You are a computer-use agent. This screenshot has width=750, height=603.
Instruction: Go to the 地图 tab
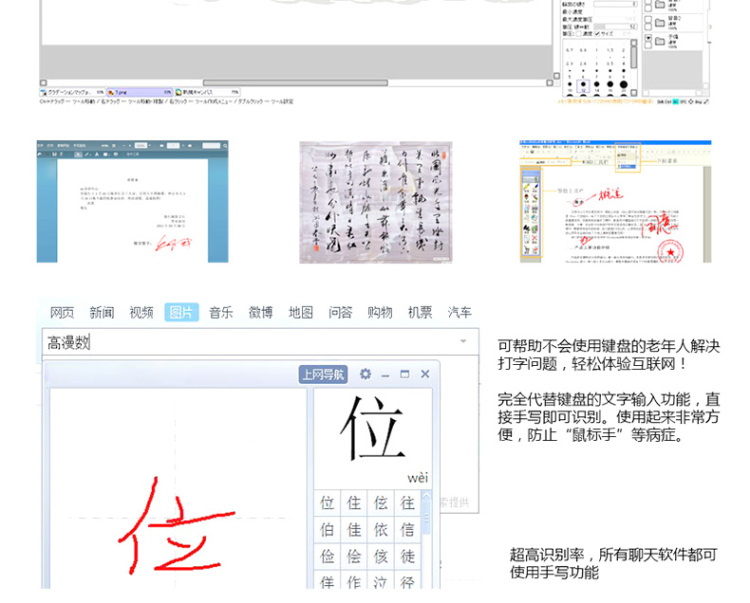click(x=300, y=312)
